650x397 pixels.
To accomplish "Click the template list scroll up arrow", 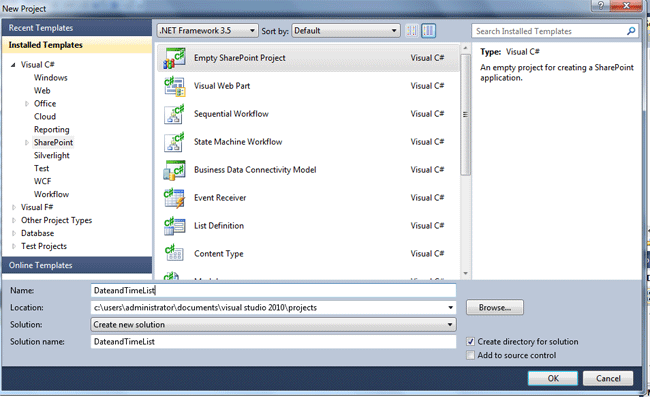I will [x=465, y=48].
